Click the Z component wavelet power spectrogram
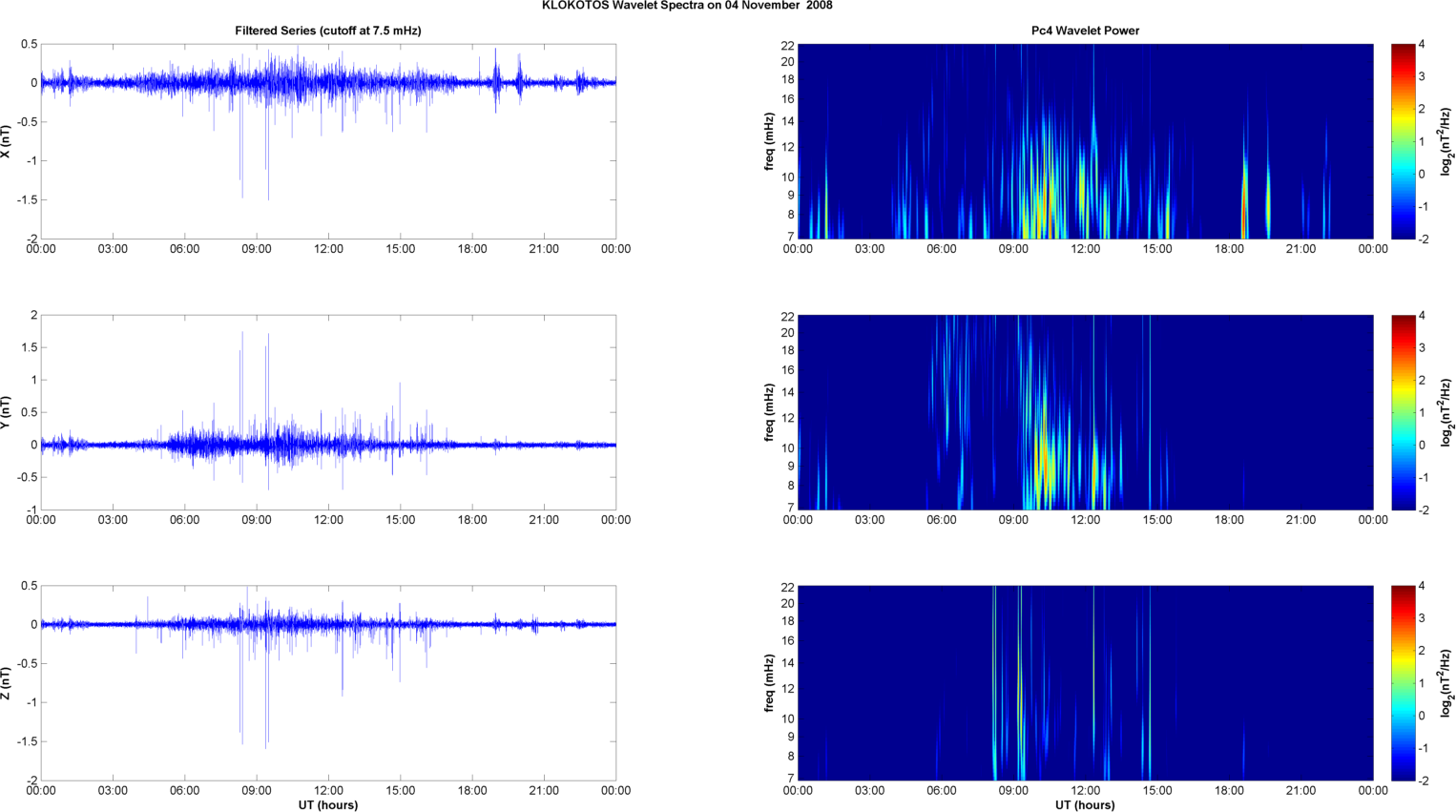 pyautogui.click(x=1085, y=683)
